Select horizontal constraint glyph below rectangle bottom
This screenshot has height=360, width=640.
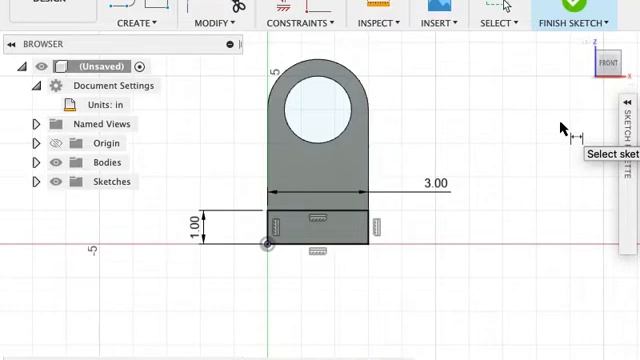point(318,251)
